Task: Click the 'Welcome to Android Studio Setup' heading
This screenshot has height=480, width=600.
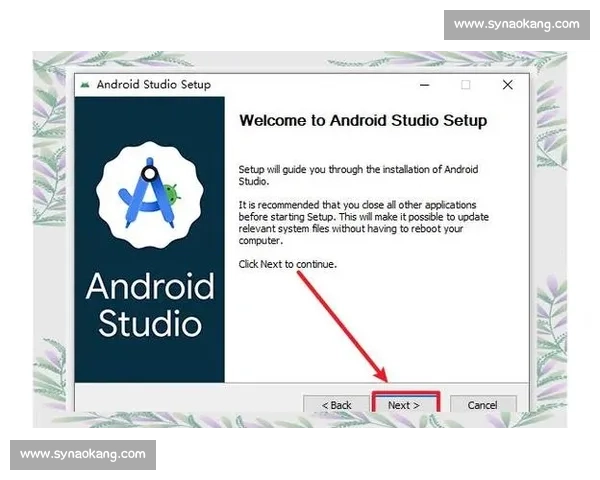Action: [x=363, y=121]
